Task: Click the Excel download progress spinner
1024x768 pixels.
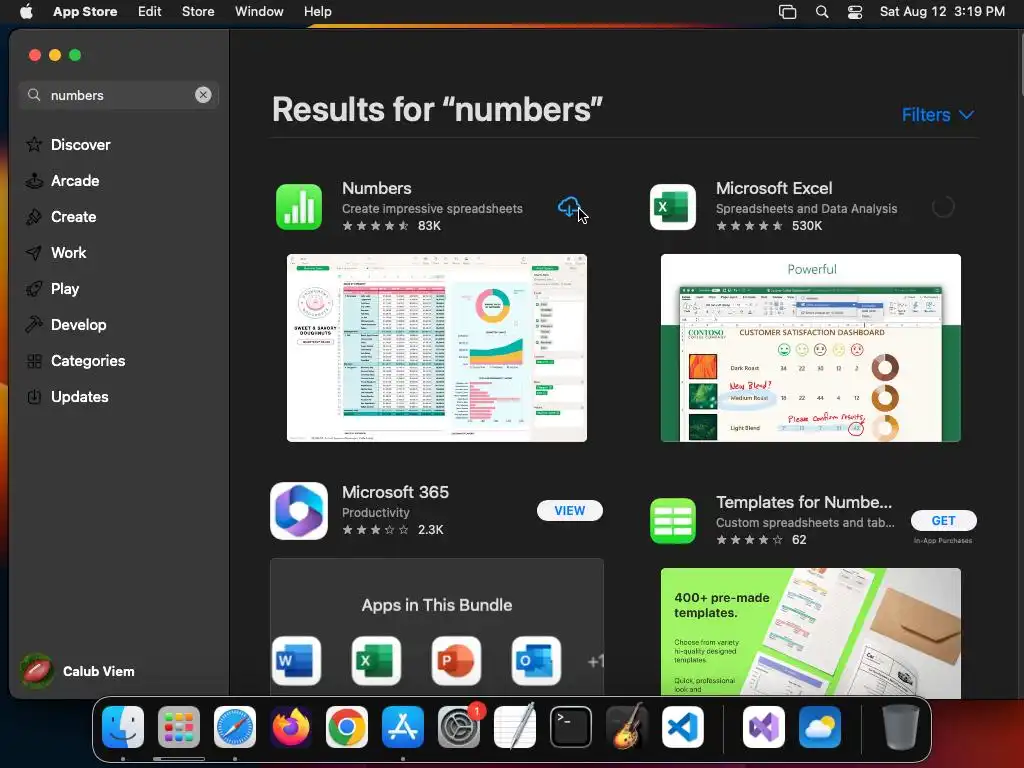Action: (x=943, y=207)
